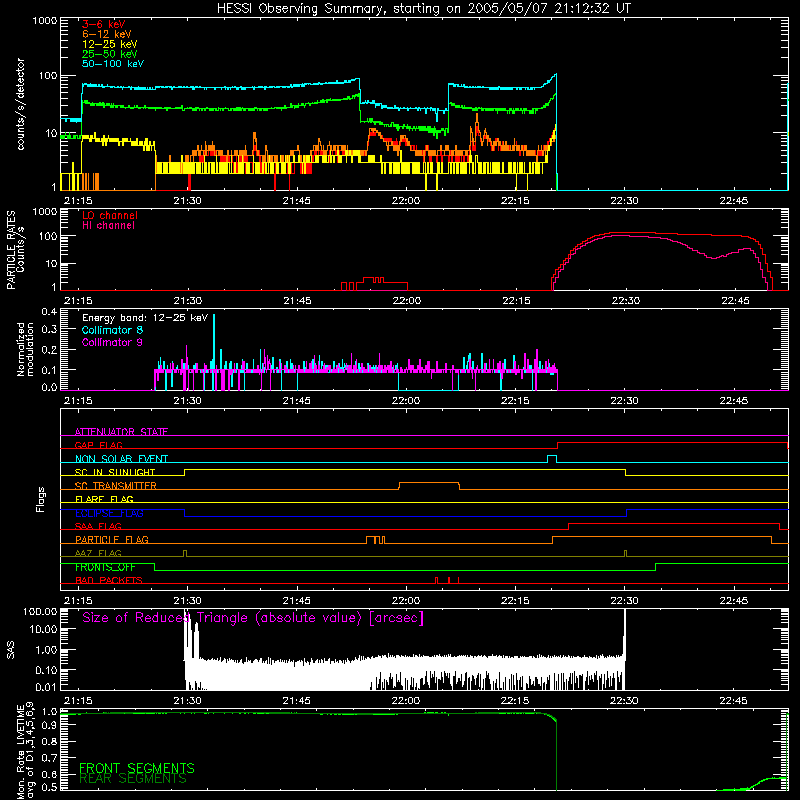The height and width of the screenshot is (800, 800).
Task: Click the SC_TRANSMITTER flag label
Action: [x=116, y=486]
